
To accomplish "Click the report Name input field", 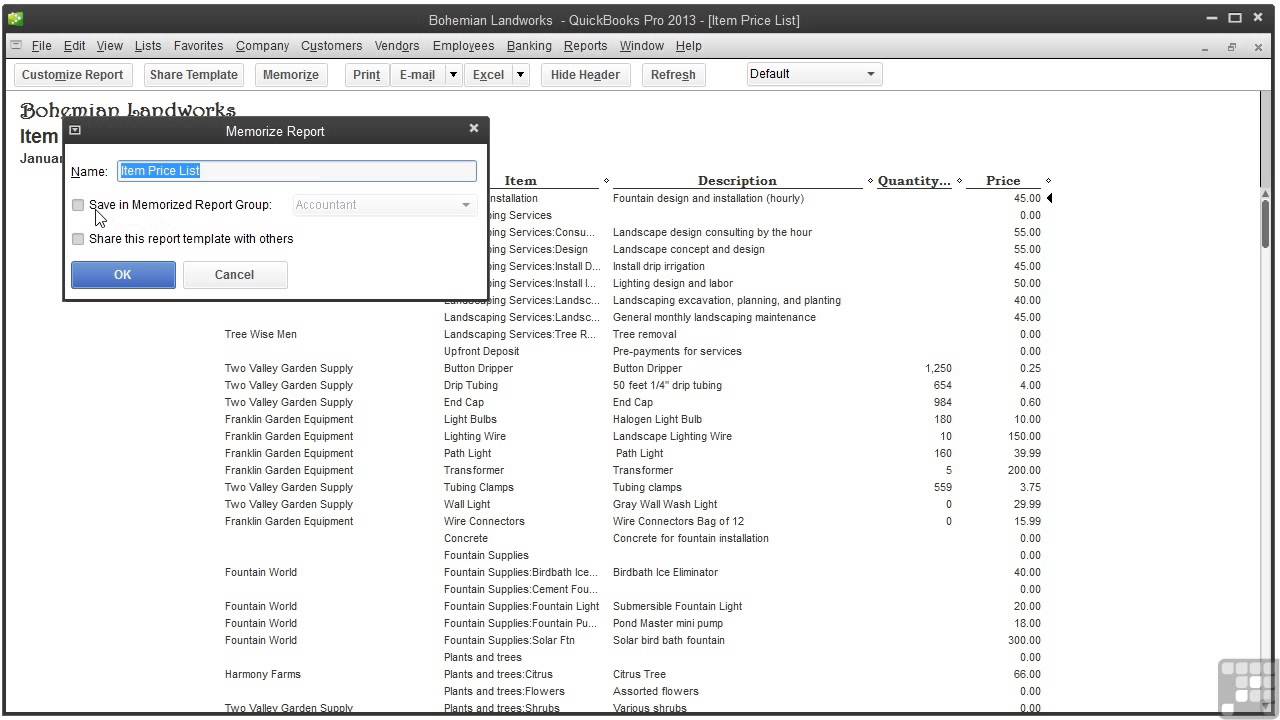I will (297, 171).
